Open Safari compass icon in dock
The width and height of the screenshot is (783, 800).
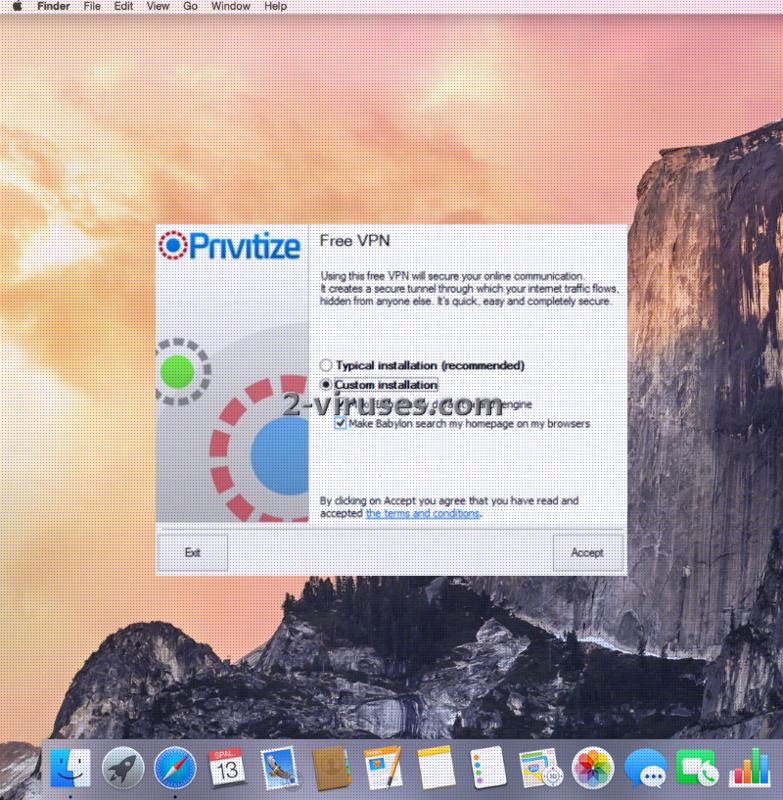click(175, 768)
